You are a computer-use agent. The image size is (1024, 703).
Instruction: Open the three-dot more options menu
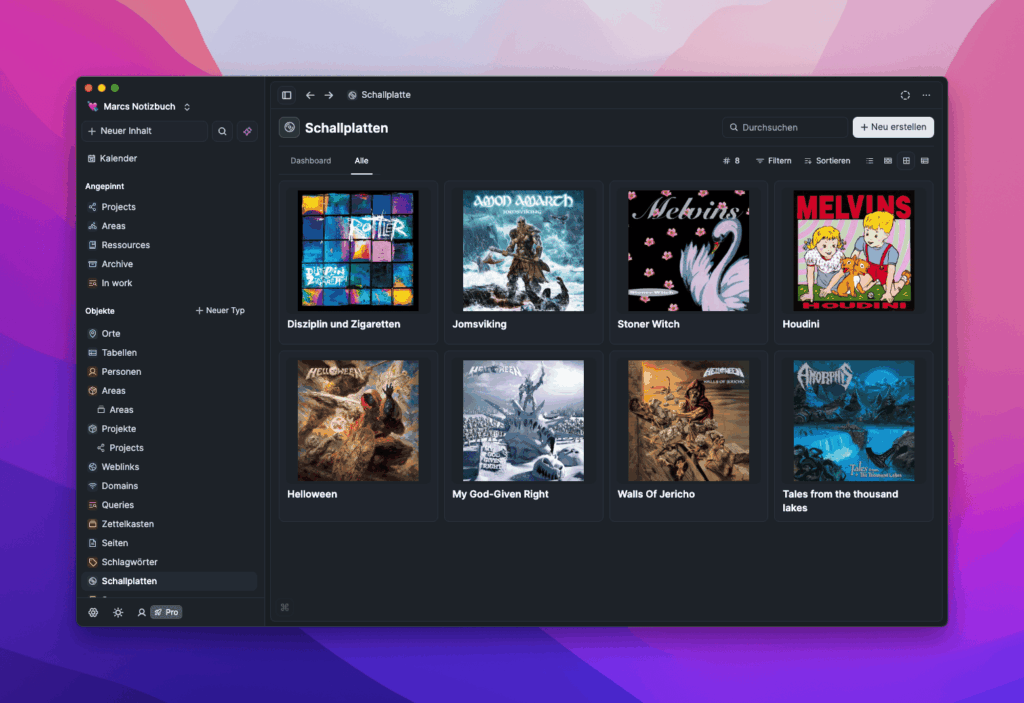pyautogui.click(x=926, y=95)
